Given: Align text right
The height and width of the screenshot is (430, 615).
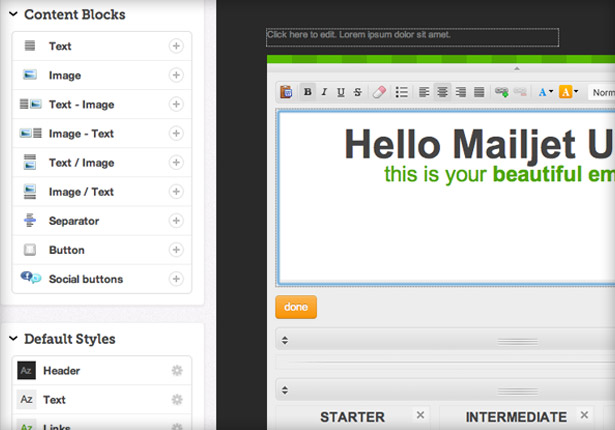Looking at the screenshot, I should tap(460, 92).
